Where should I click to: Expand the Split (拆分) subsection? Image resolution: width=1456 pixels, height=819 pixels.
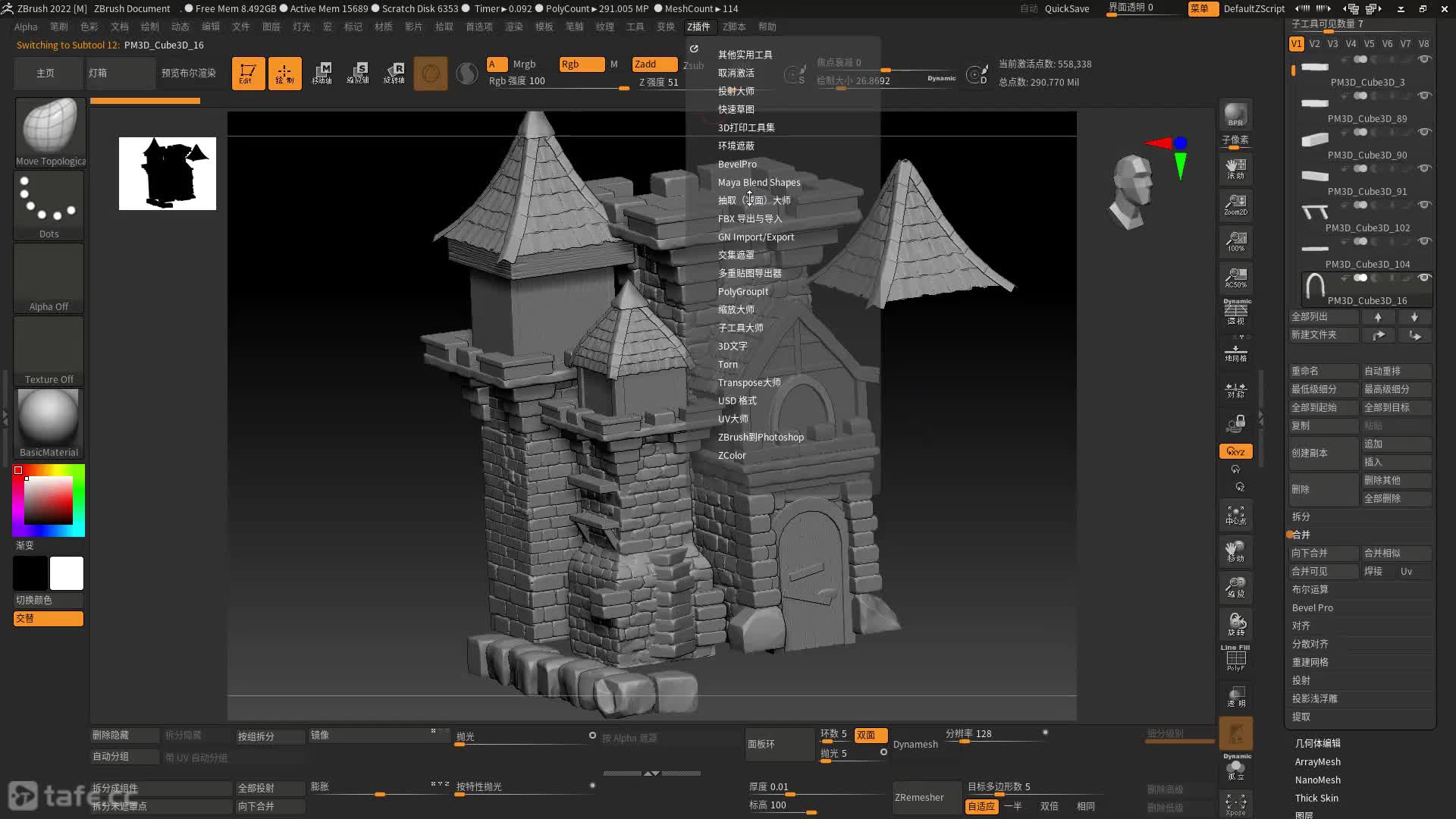[1301, 516]
